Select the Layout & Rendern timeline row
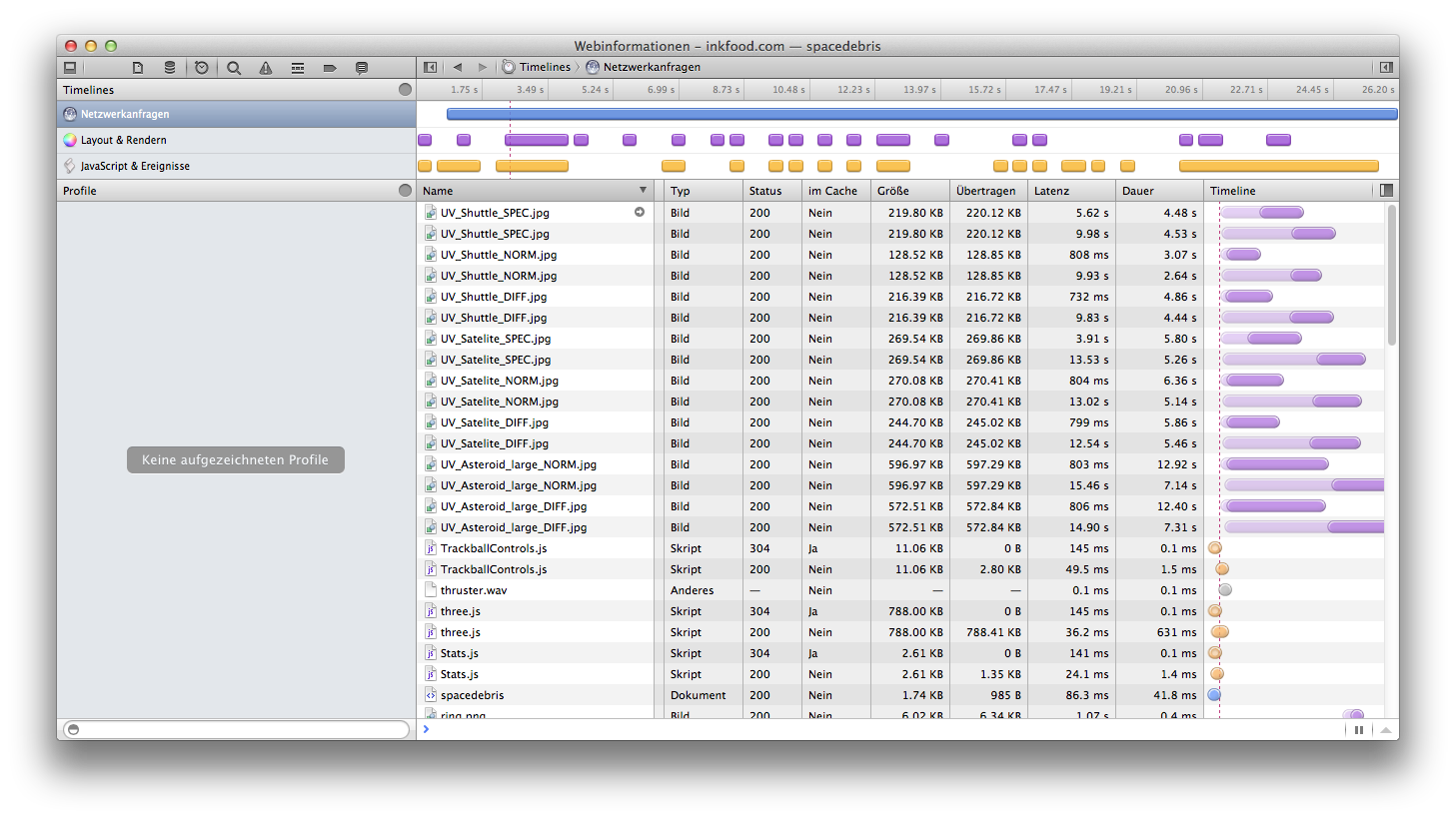 point(236,140)
